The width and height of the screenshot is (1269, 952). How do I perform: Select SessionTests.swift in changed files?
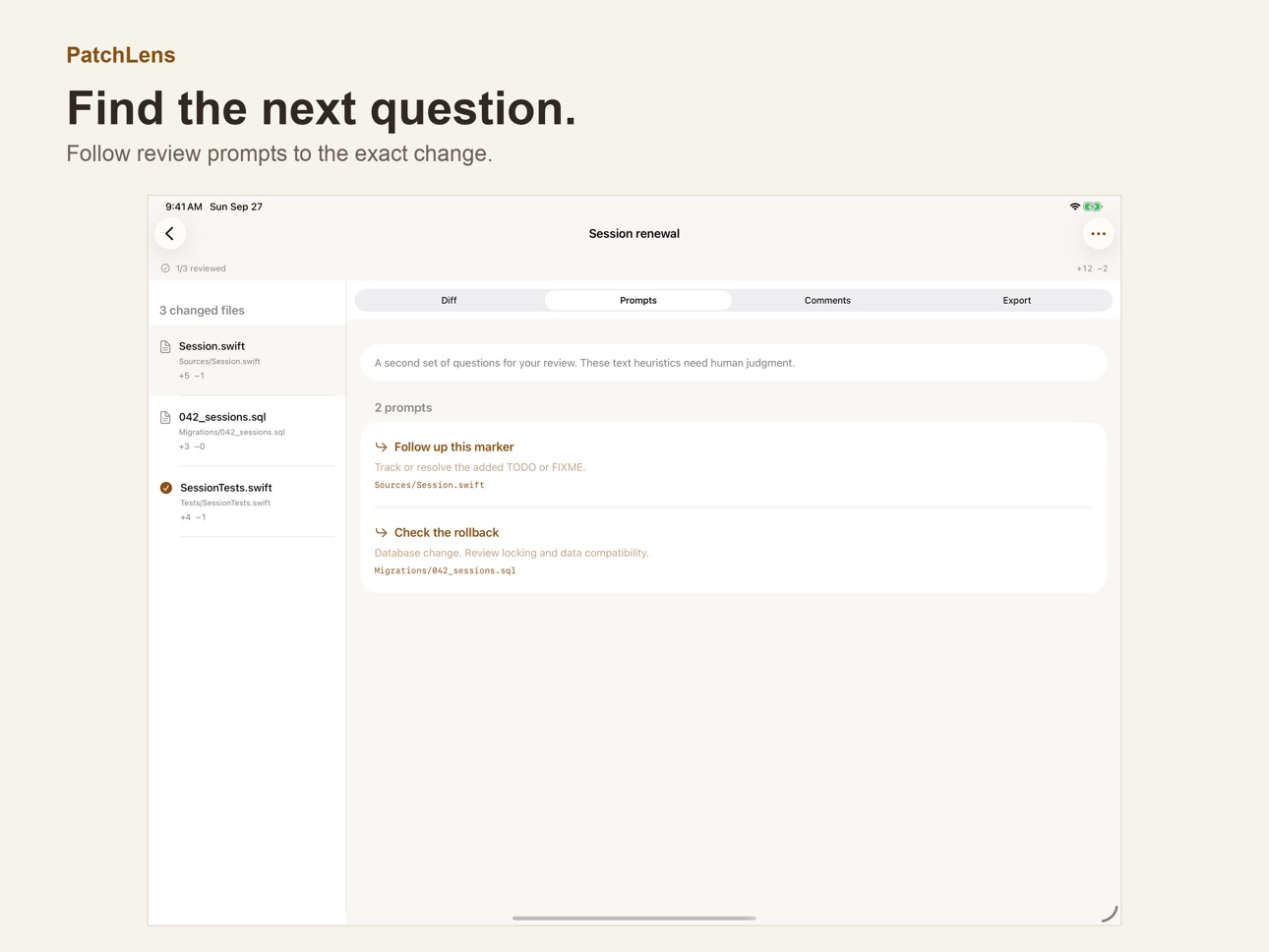point(247,502)
